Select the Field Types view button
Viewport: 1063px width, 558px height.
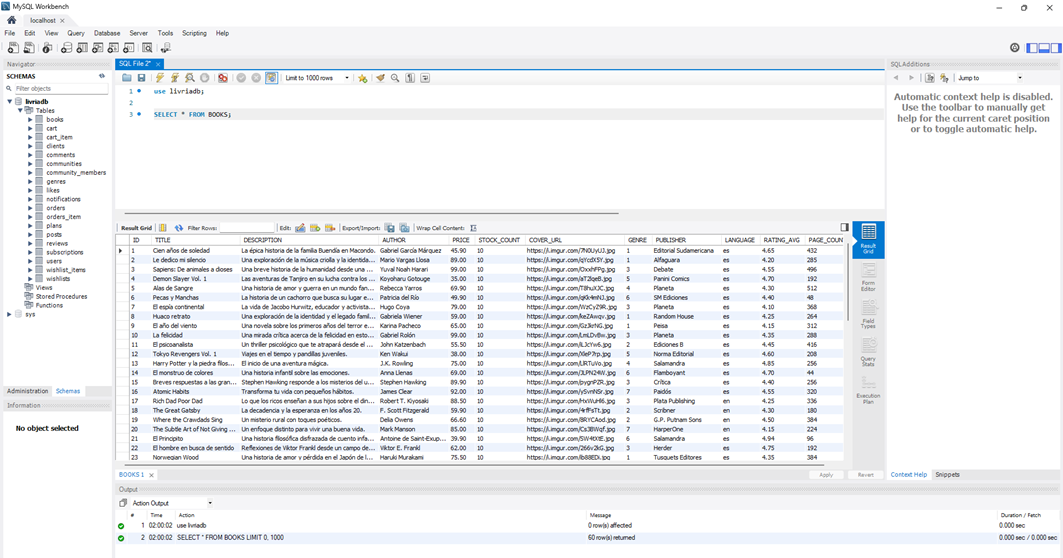click(868, 315)
